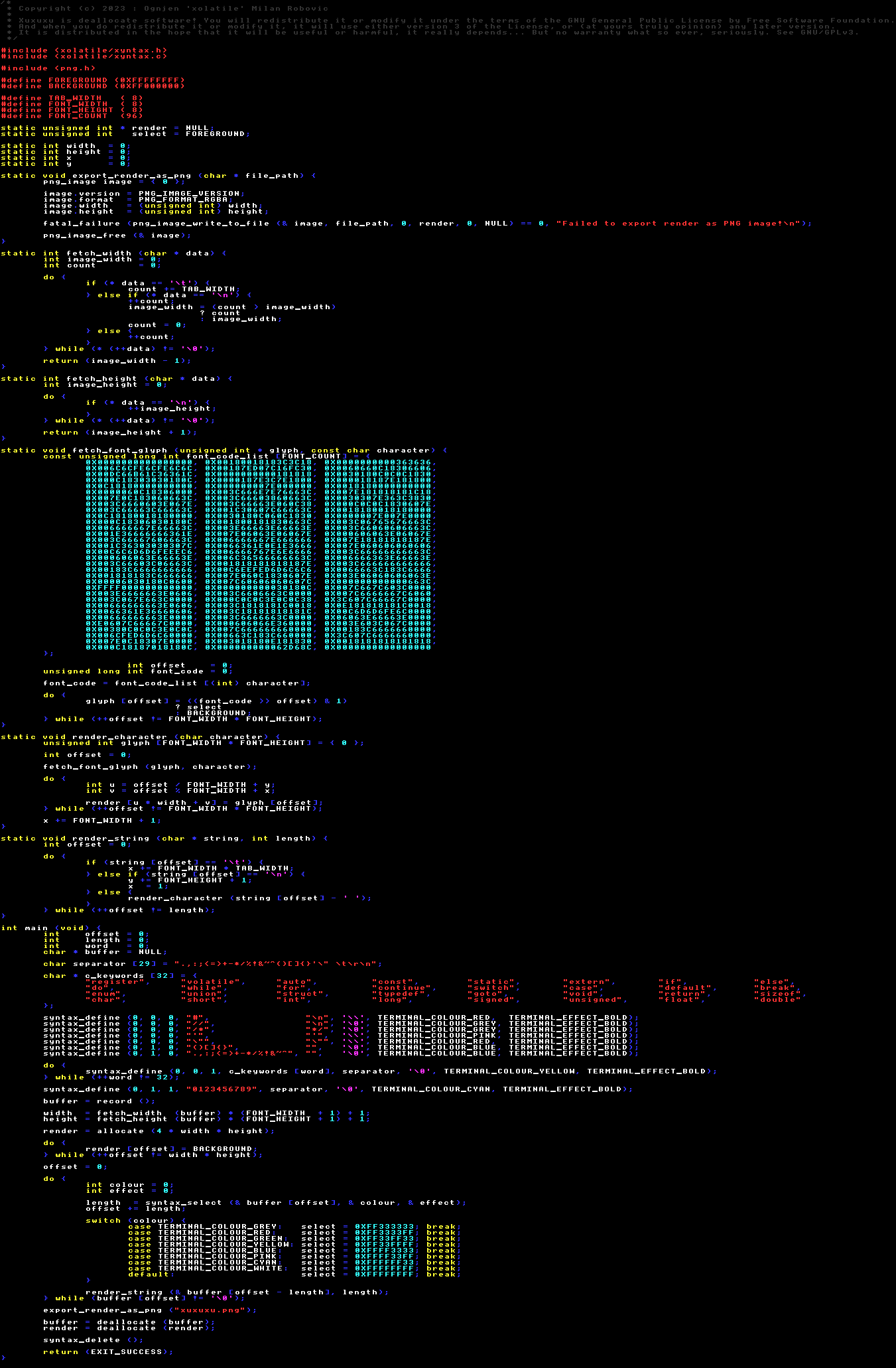Viewport: 896px width, 1368px height.
Task: Click 'image.version = PNG_IMAGE_VERSION;' line
Action: tap(144, 194)
